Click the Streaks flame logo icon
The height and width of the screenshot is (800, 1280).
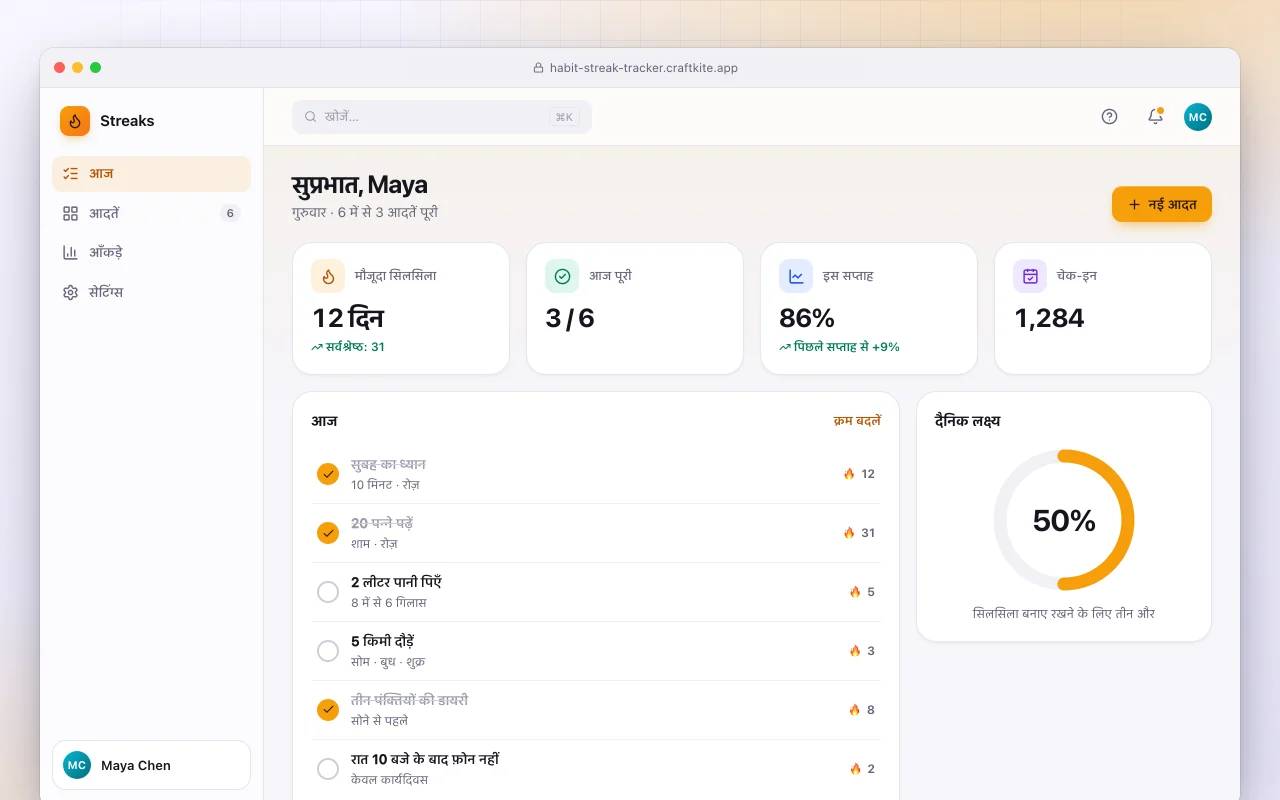(x=75, y=121)
